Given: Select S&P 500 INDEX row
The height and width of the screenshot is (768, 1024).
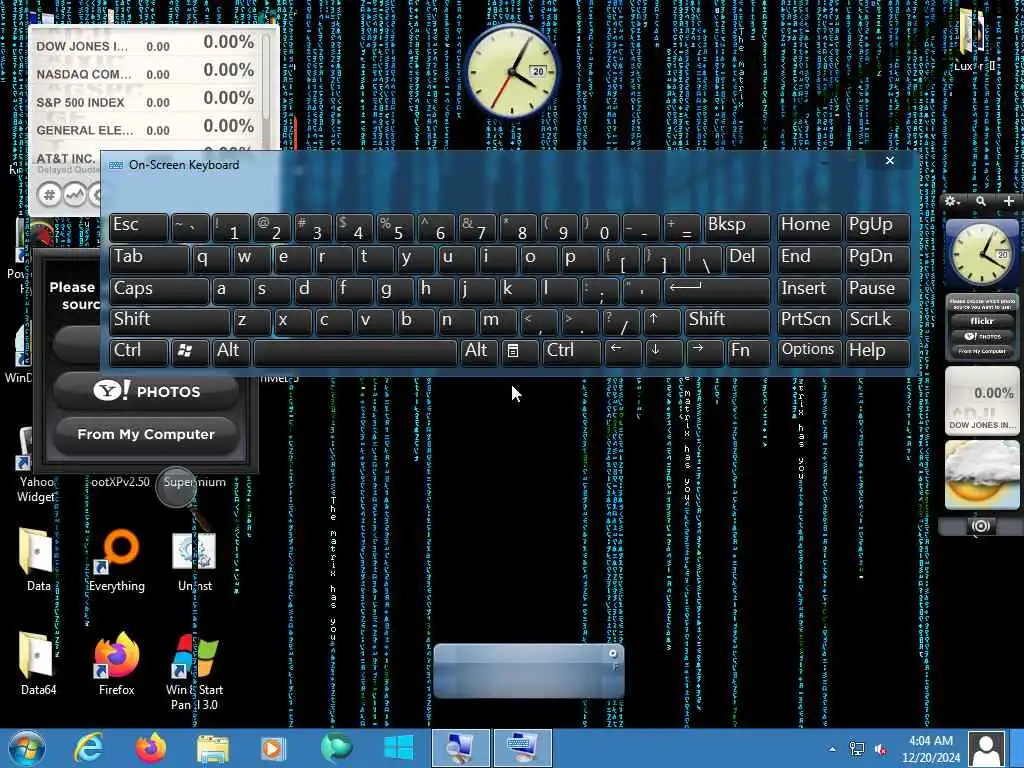Looking at the screenshot, I should point(145,101).
